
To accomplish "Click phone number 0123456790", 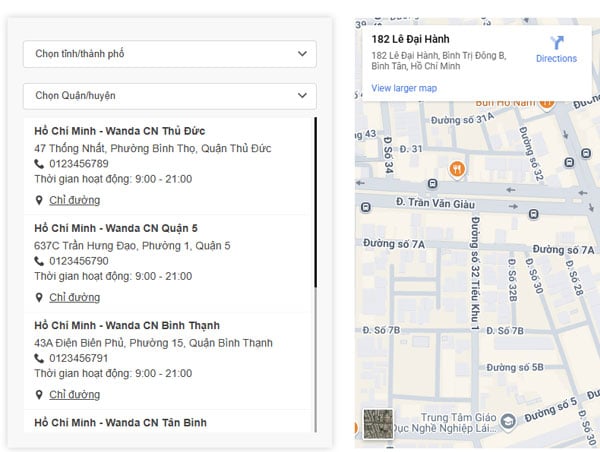I will 79,261.
